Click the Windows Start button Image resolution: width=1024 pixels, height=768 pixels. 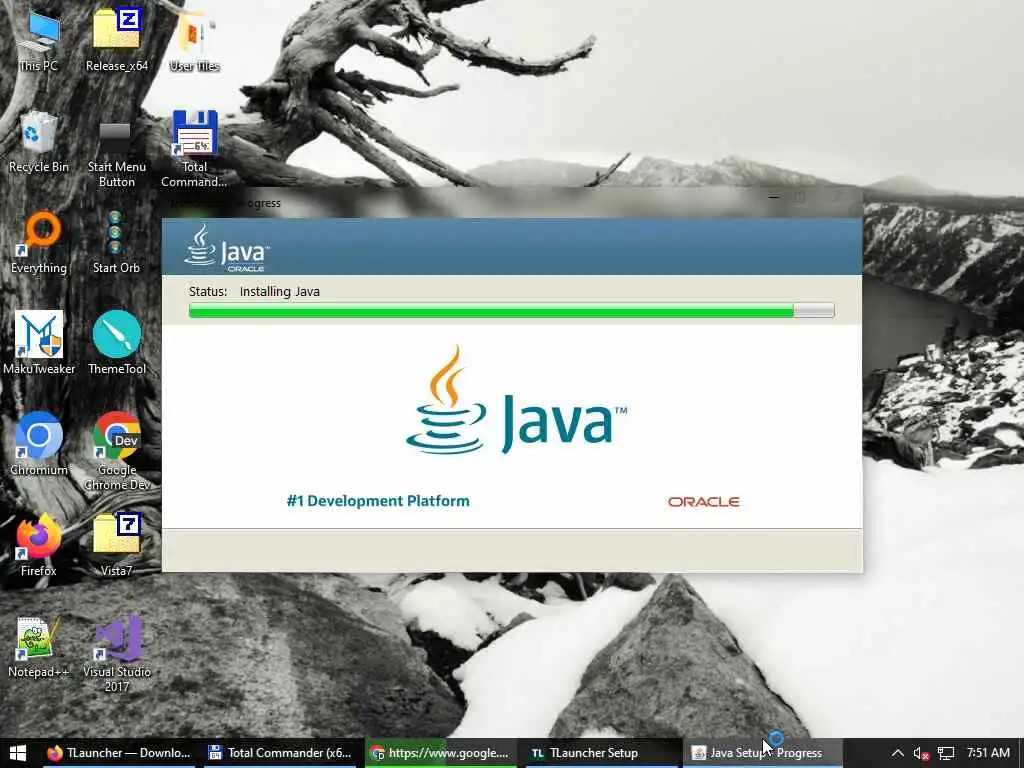click(x=18, y=753)
